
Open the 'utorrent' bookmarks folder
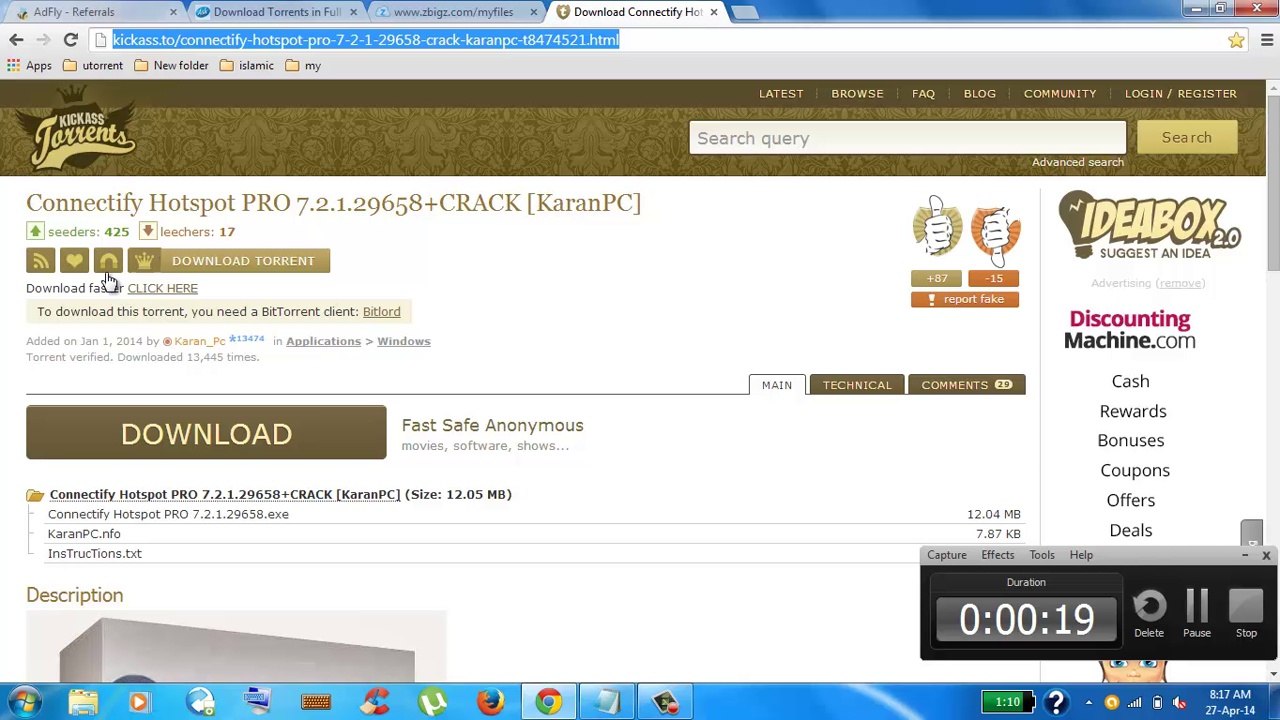point(92,66)
